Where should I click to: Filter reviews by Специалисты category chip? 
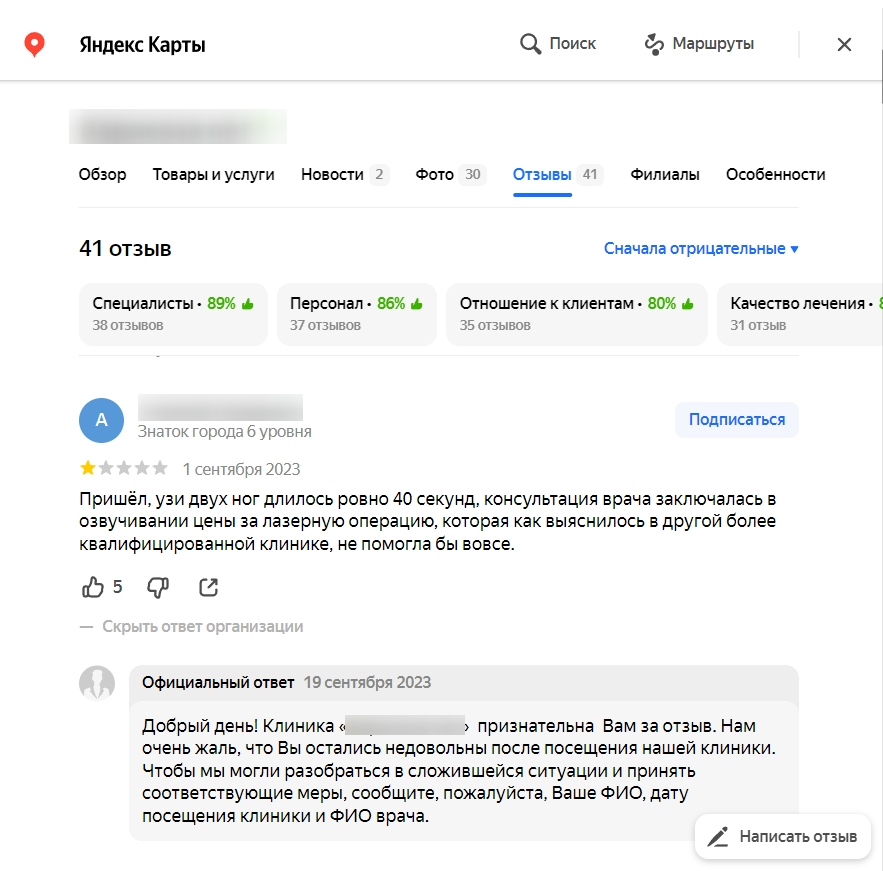tap(173, 314)
